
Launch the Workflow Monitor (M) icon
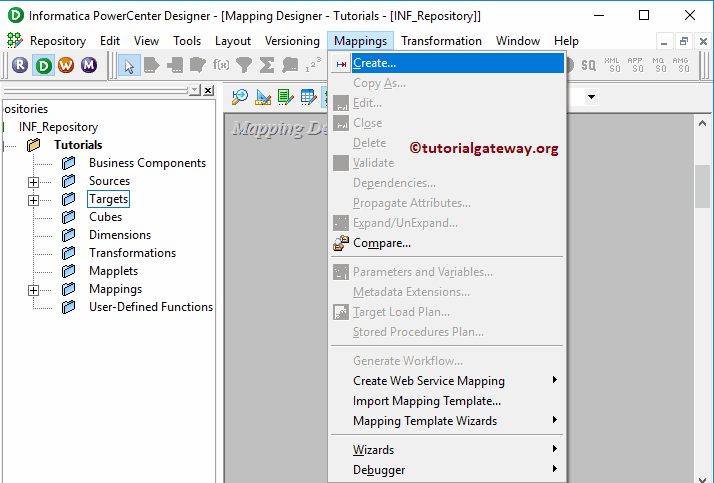[x=89, y=65]
